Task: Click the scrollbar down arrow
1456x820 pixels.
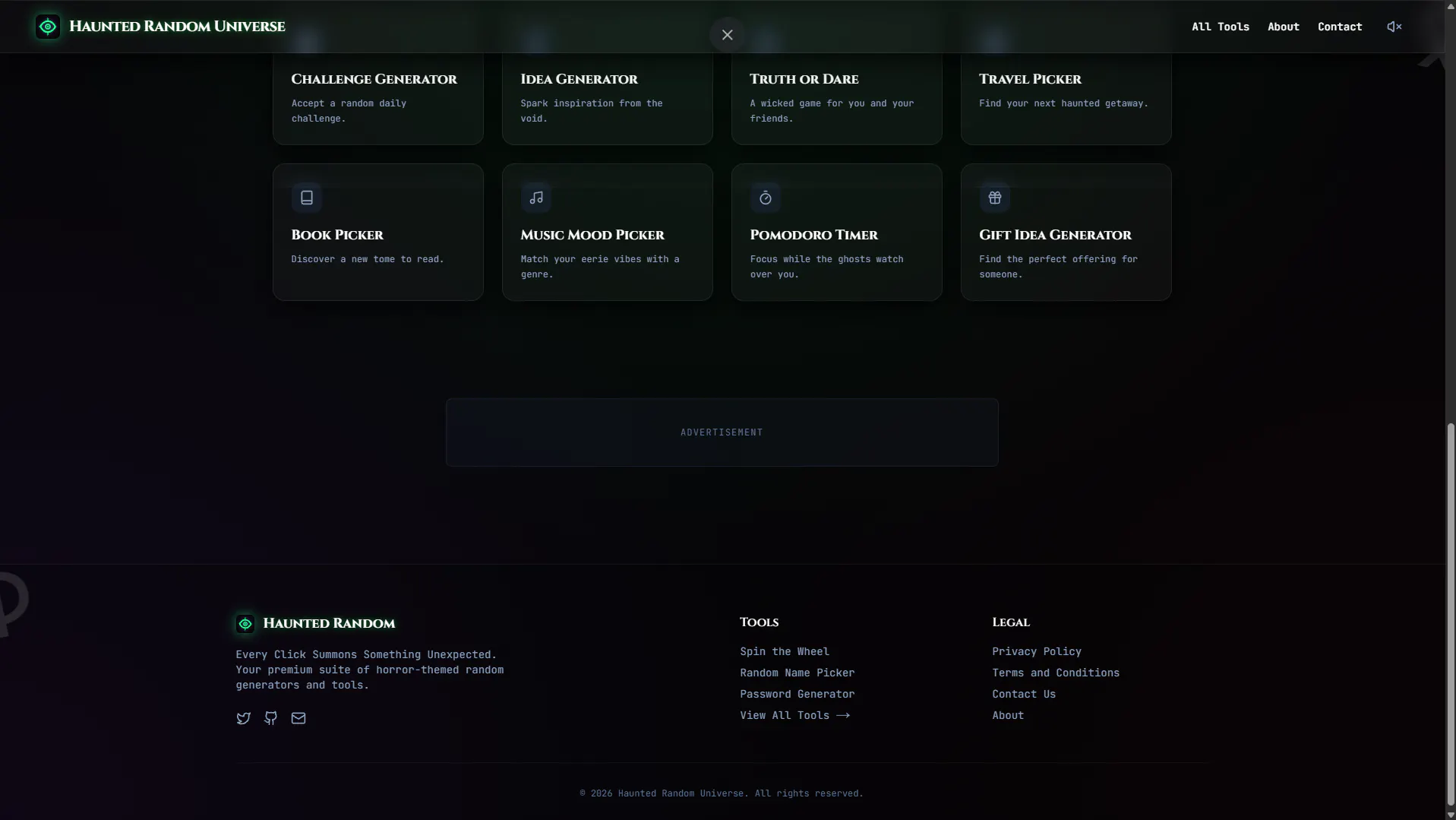Action: (1451, 815)
